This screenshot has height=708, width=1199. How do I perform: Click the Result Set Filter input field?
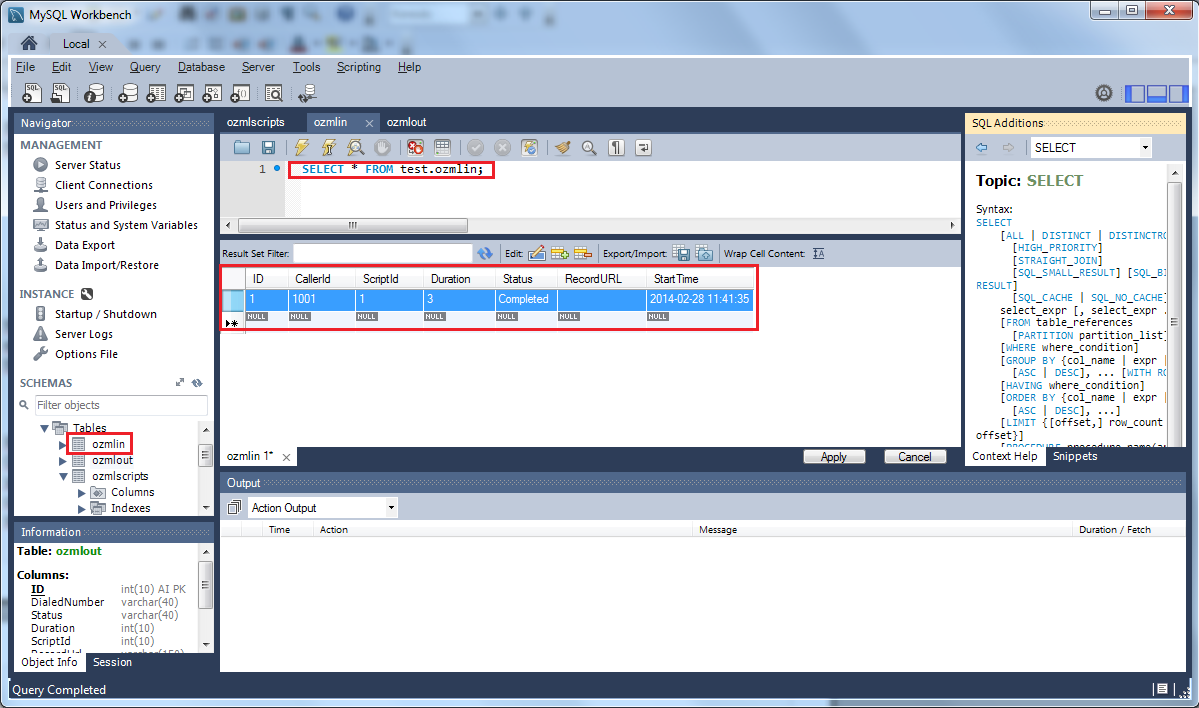(382, 254)
